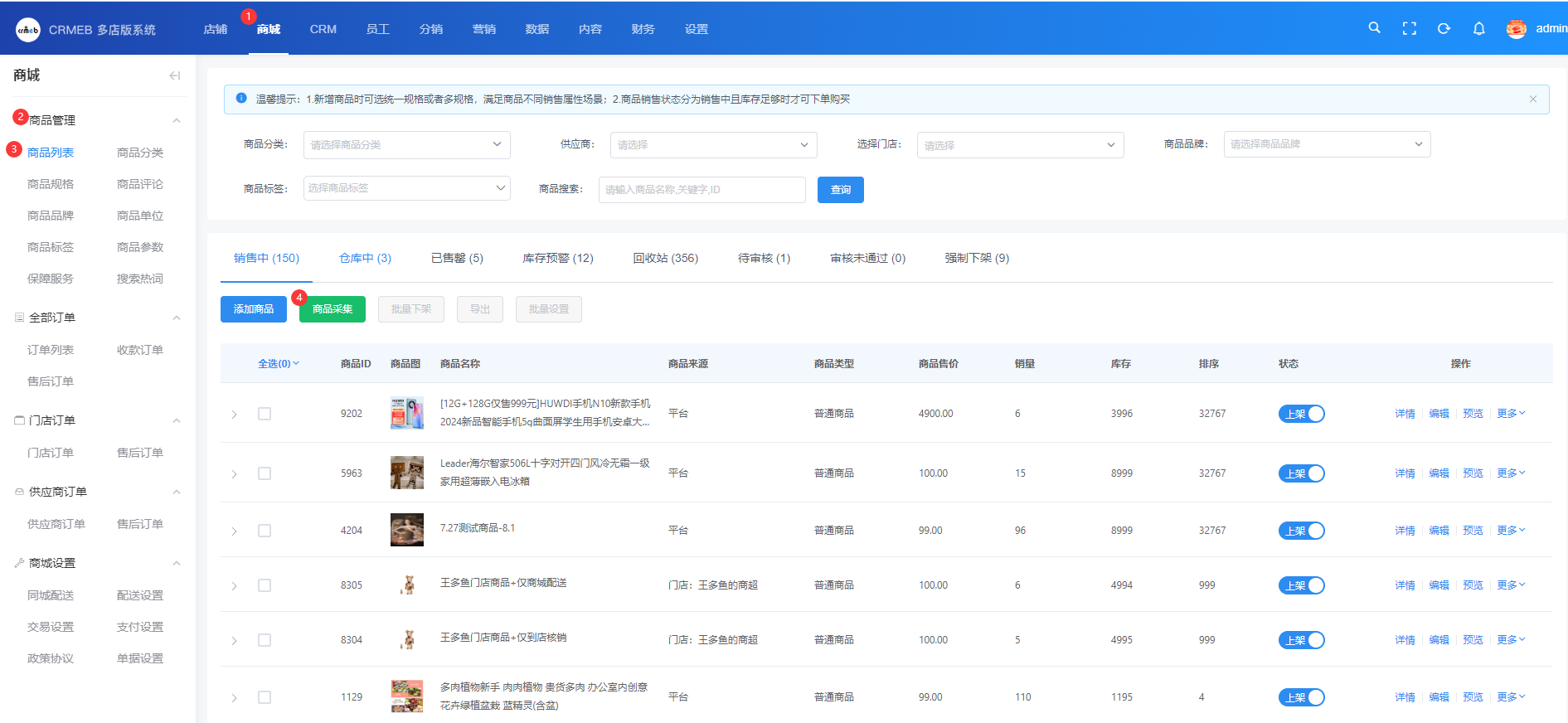Collapse the sidebar with the fold icon

coord(174,75)
